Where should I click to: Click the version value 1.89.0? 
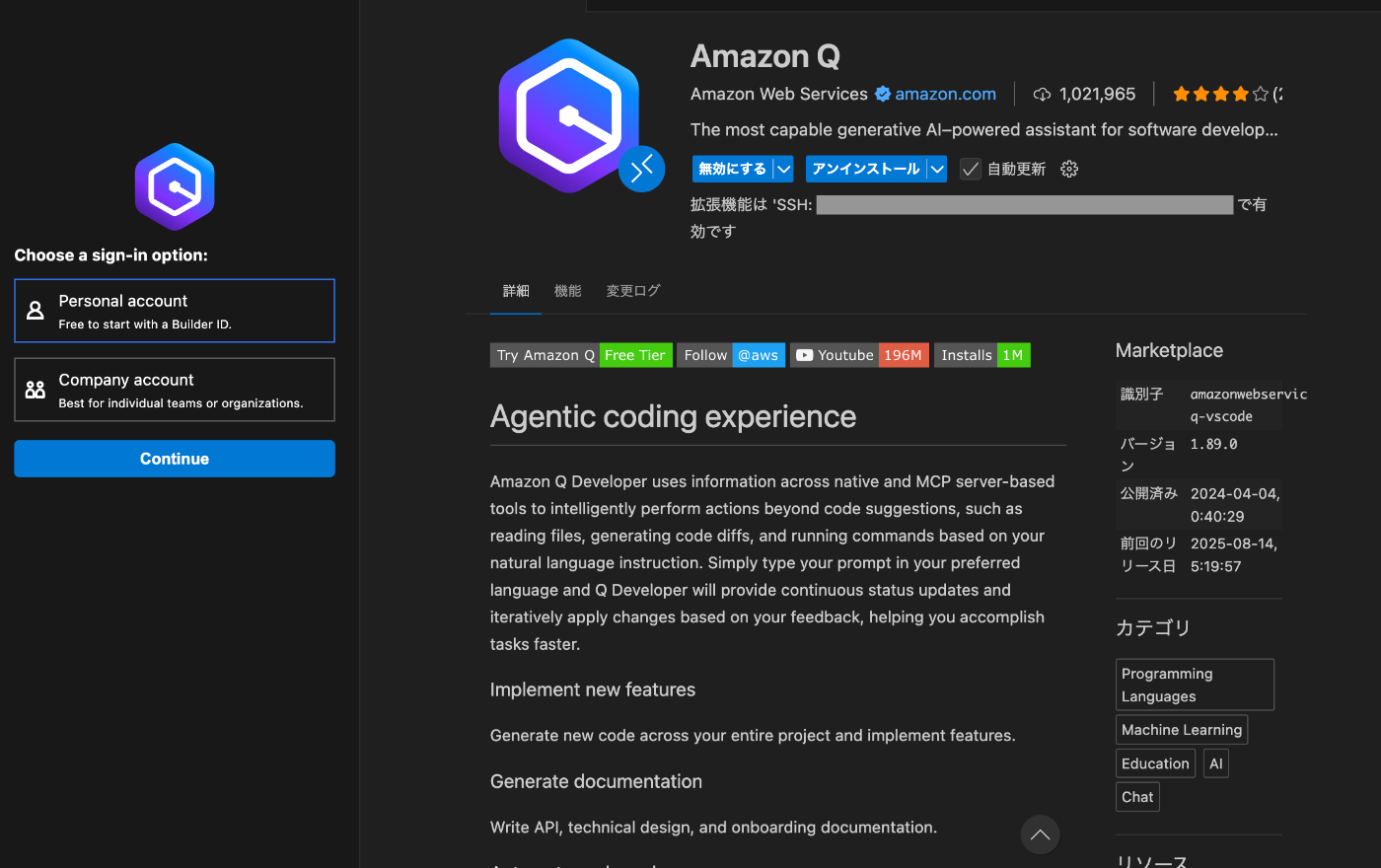[1213, 444]
